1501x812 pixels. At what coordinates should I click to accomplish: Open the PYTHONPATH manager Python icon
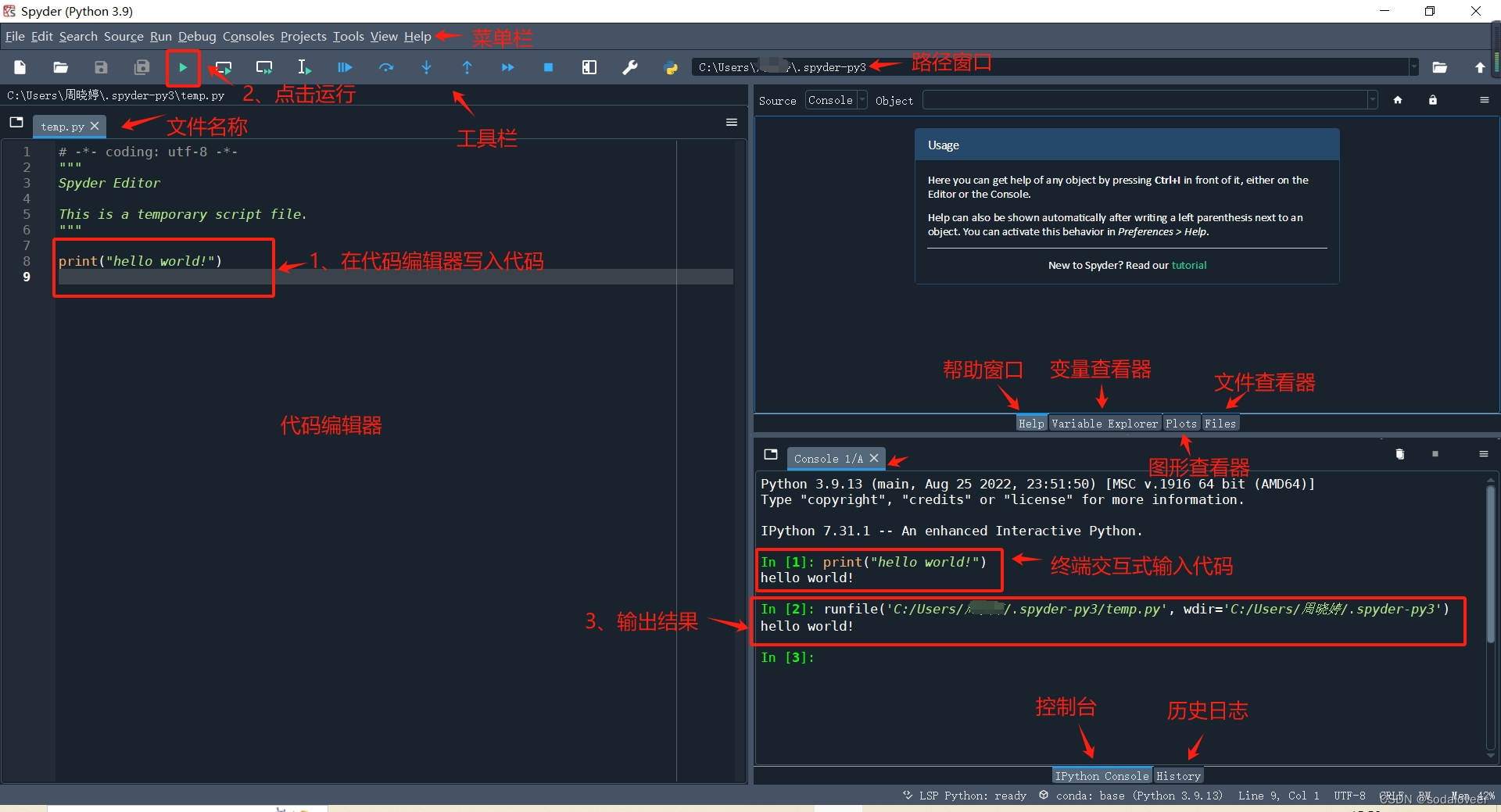[671, 67]
